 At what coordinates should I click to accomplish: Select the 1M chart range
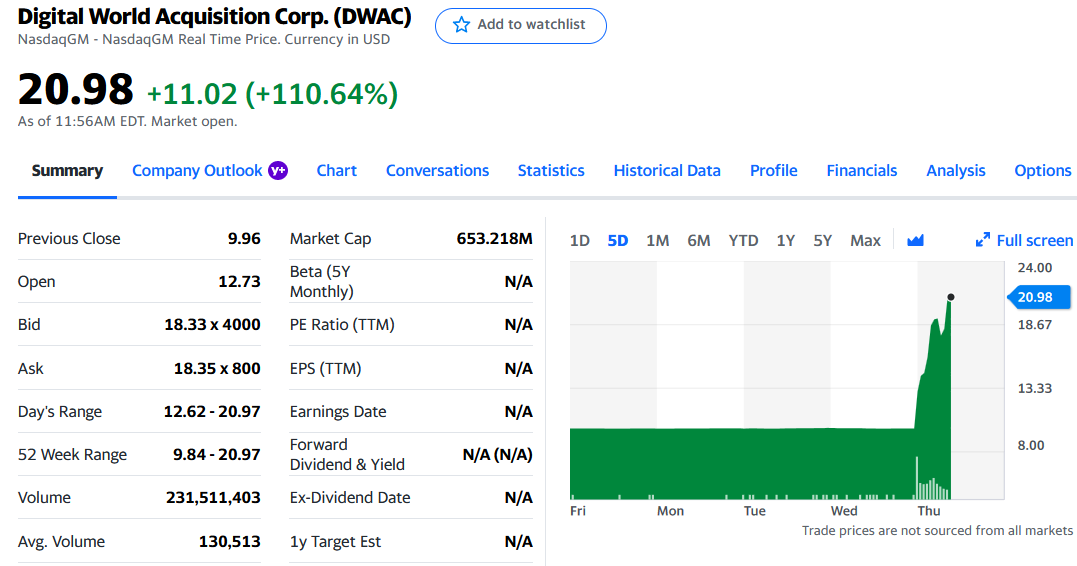click(657, 240)
